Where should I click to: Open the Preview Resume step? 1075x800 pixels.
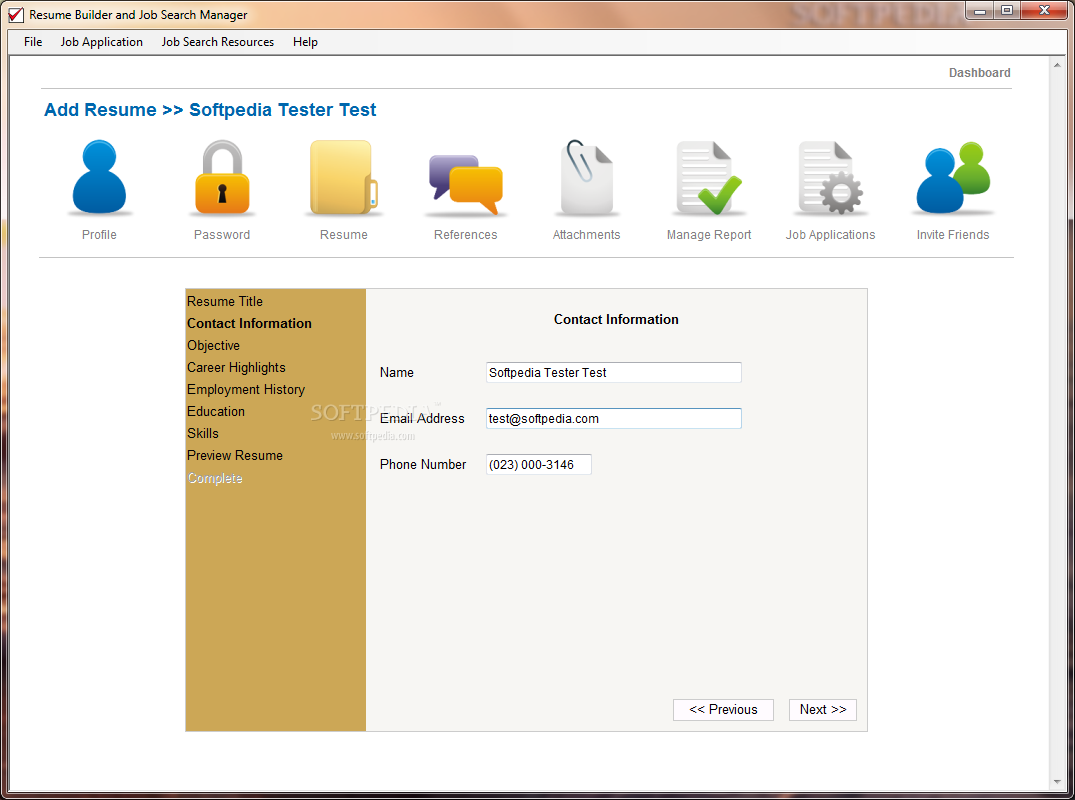pyautogui.click(x=235, y=455)
